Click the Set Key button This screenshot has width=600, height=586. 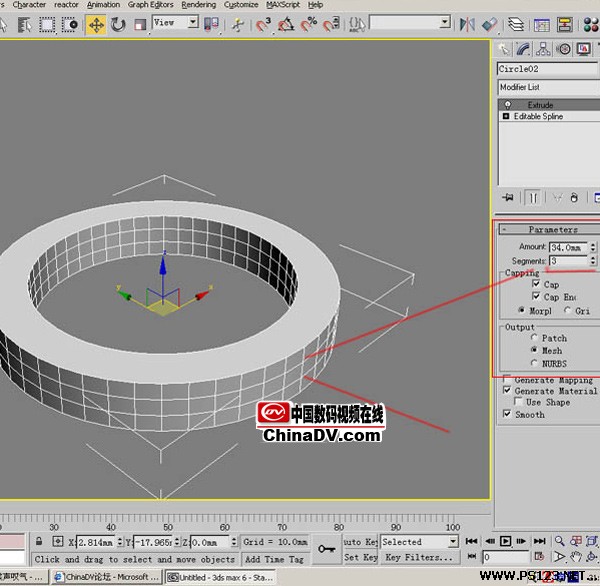(x=360, y=557)
